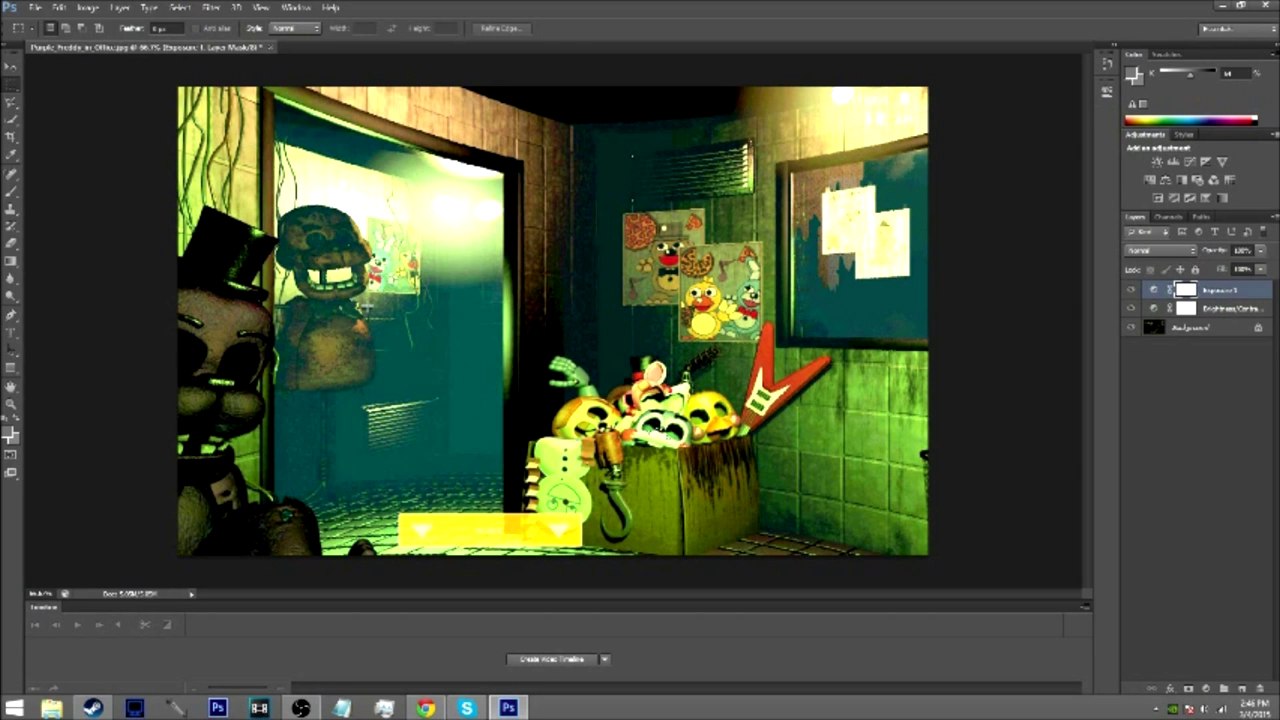
Task: Add a Photo Filter adjustment
Action: click(x=1198, y=180)
